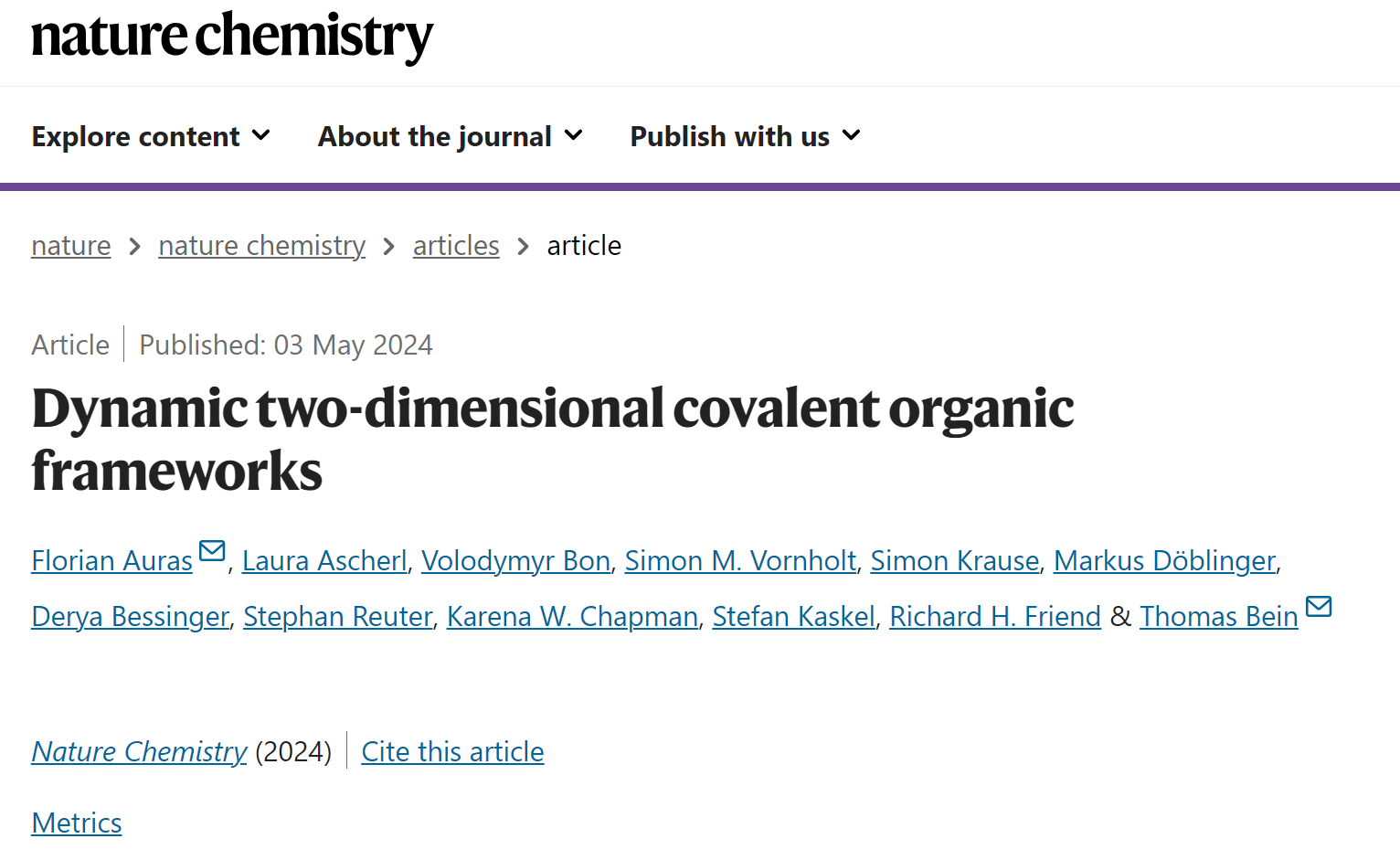The width and height of the screenshot is (1400, 860).
Task: Expand the About the journal chevron
Action: tap(574, 135)
